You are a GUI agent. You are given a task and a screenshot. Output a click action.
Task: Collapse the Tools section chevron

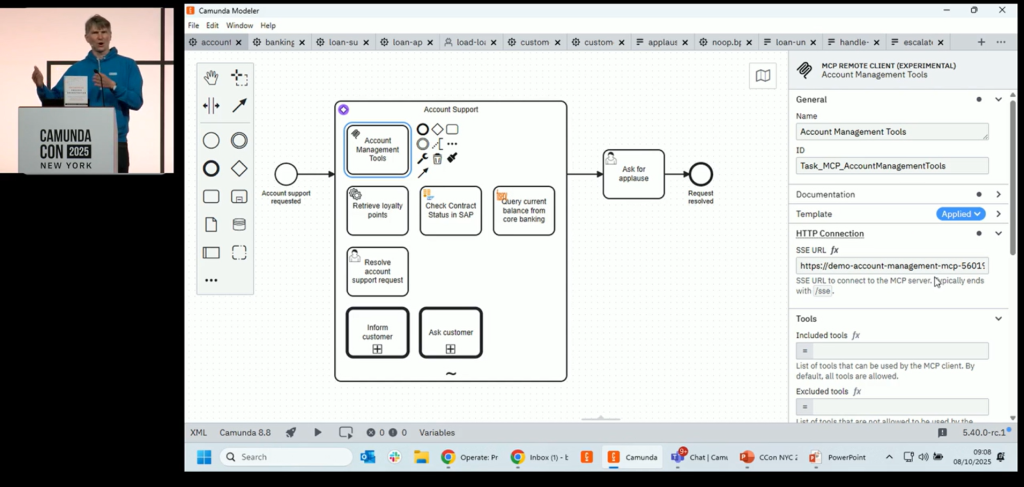998,319
